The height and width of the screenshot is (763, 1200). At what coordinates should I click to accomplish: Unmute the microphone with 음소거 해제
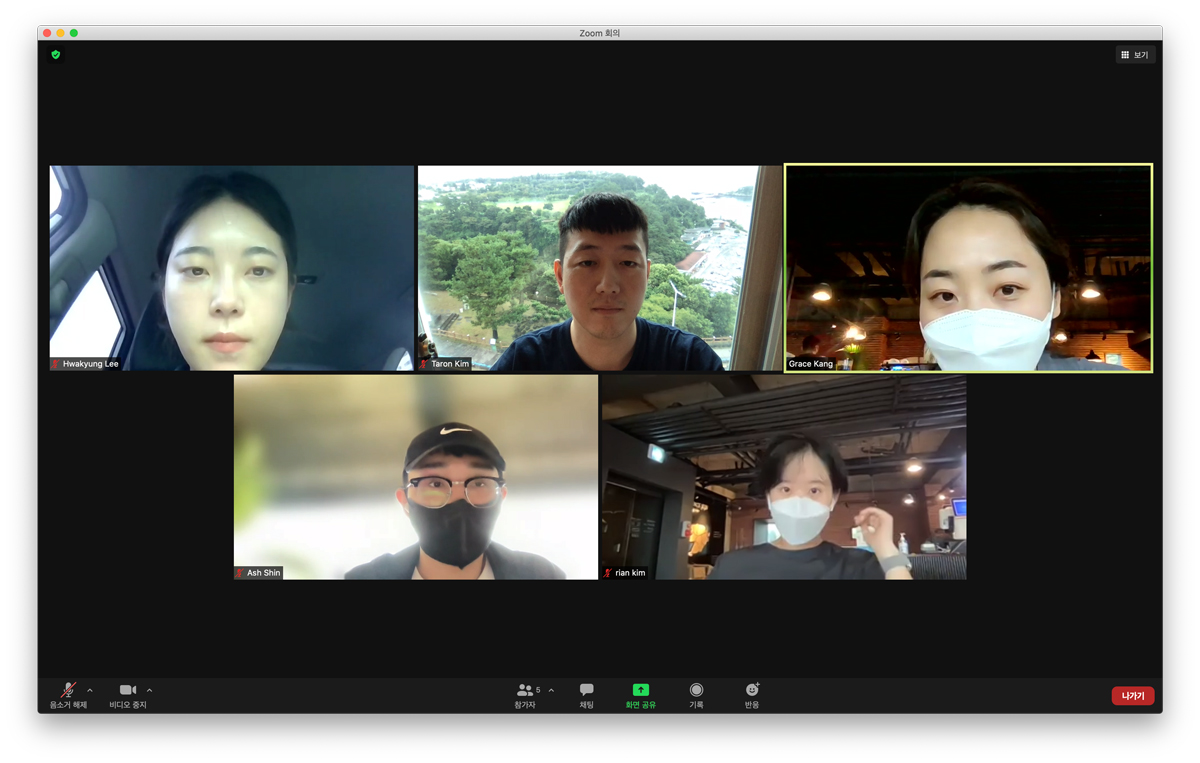pyautogui.click(x=68, y=695)
